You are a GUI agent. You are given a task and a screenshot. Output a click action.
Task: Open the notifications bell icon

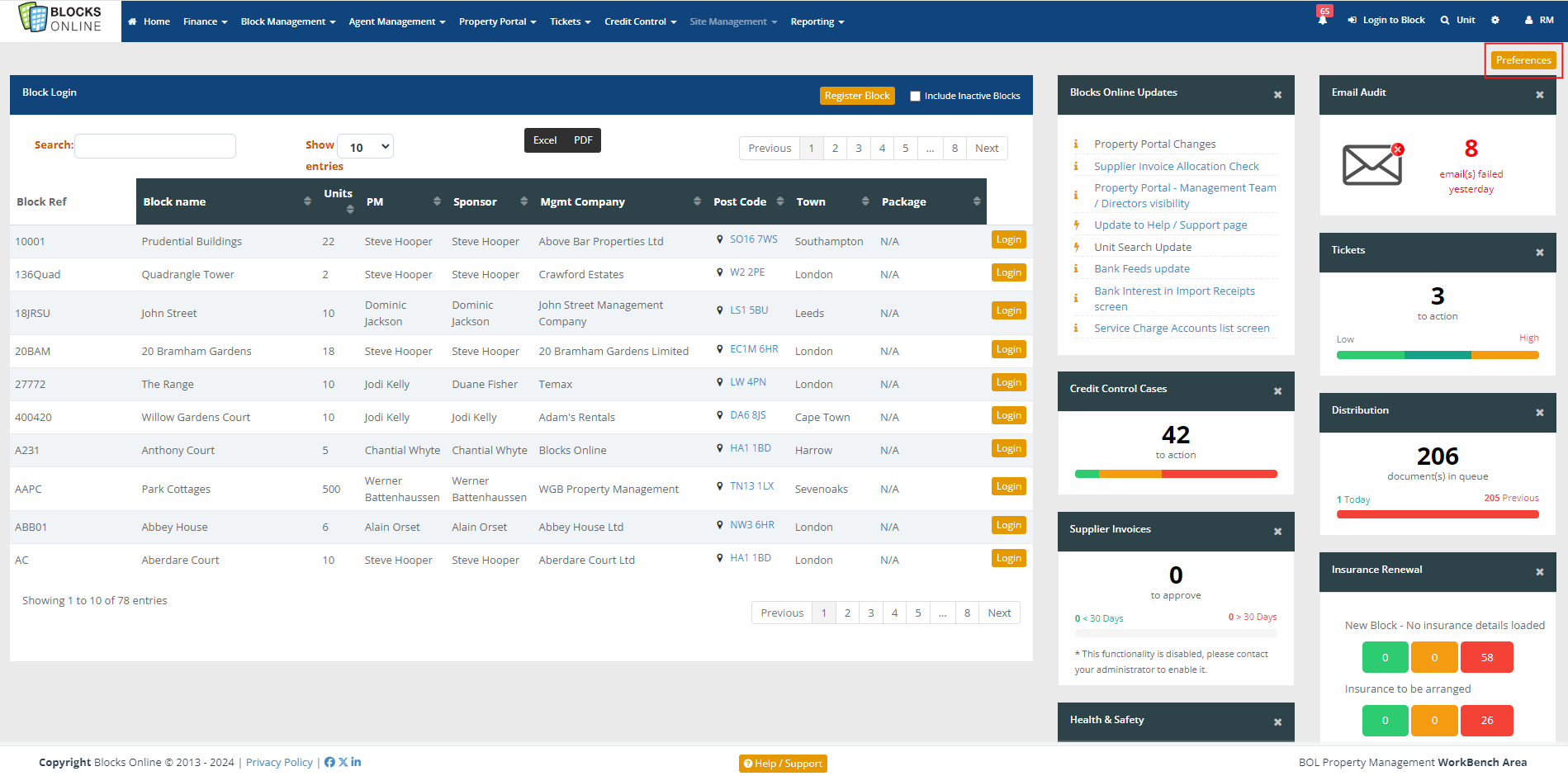tap(1323, 19)
